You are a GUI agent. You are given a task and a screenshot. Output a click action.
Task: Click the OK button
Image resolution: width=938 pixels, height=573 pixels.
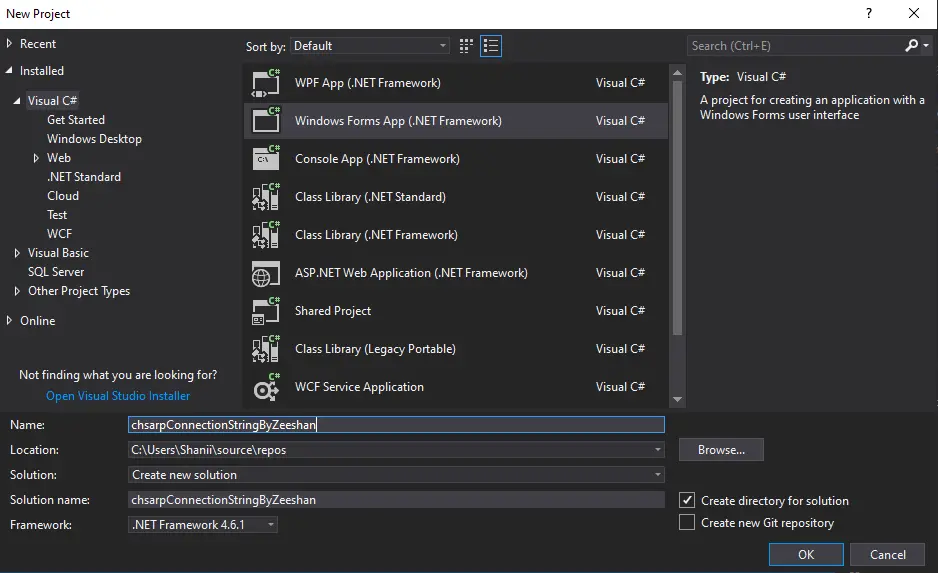[x=806, y=554]
